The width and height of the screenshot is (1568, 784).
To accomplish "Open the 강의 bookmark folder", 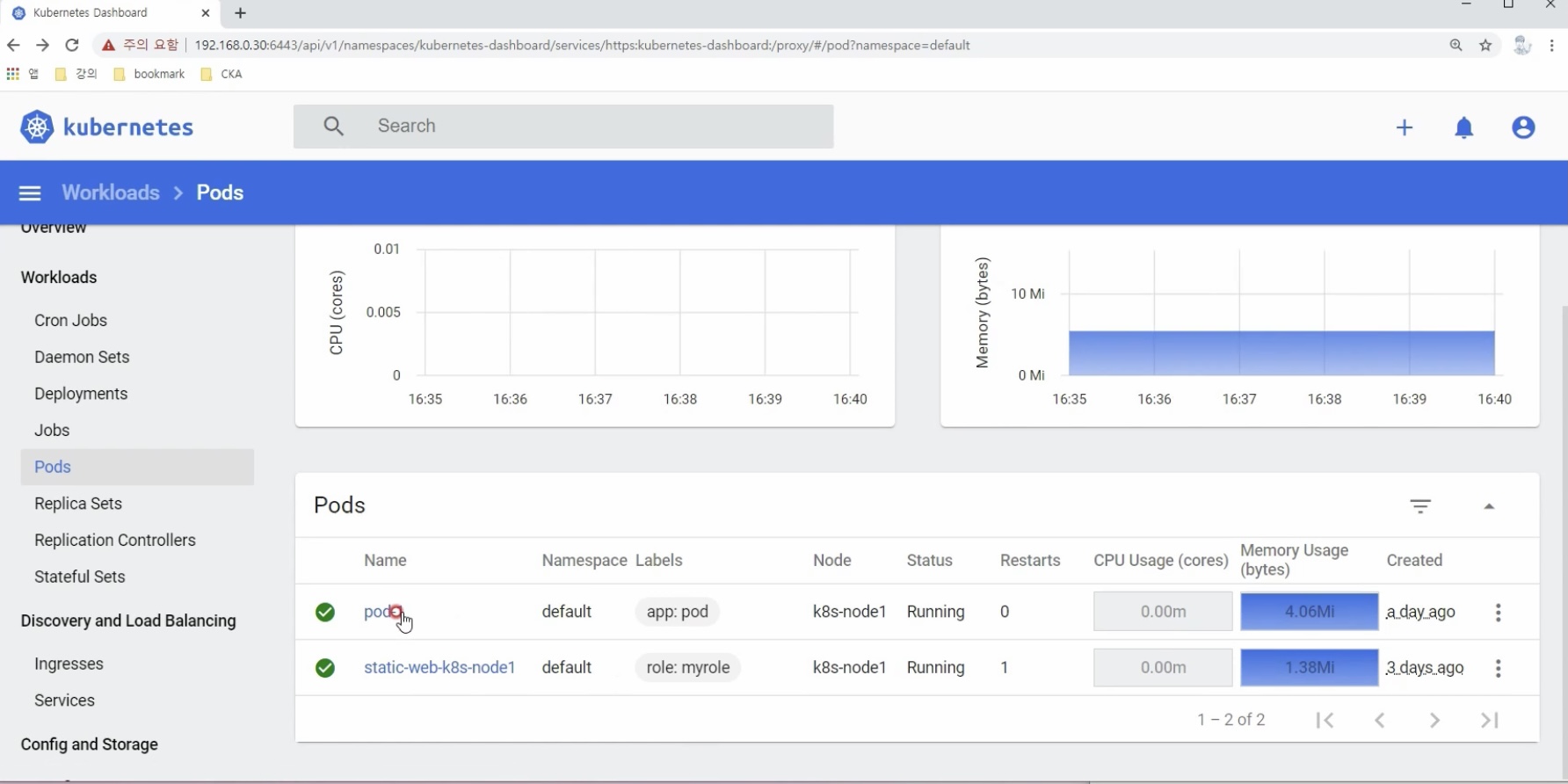I will (76, 74).
